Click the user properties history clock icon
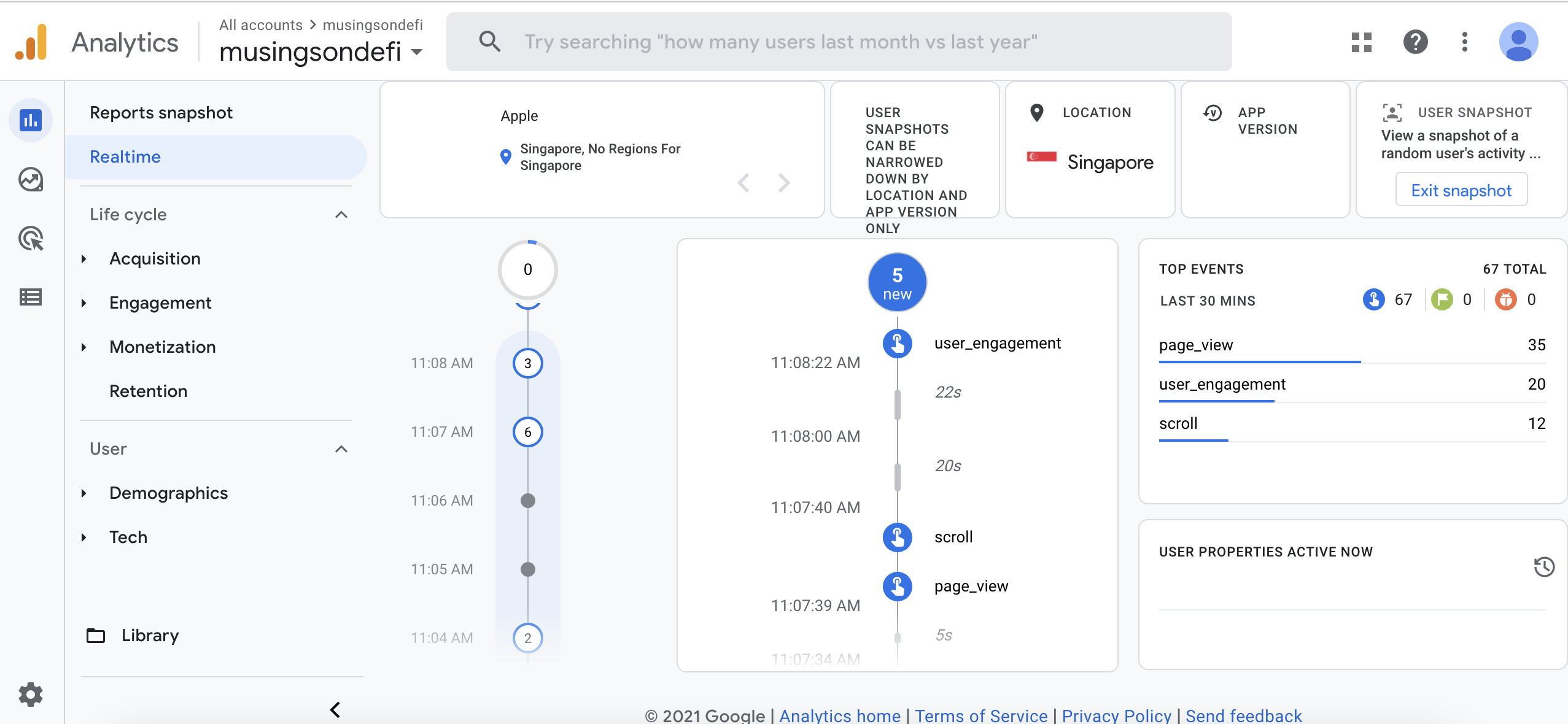Screen dimensions: 1568x724 [1543, 567]
